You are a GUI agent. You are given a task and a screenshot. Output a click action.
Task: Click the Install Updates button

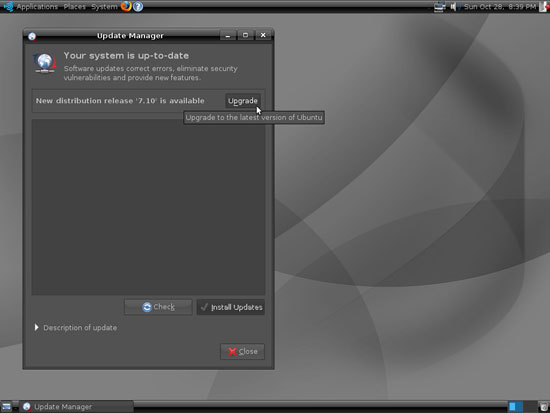231,307
